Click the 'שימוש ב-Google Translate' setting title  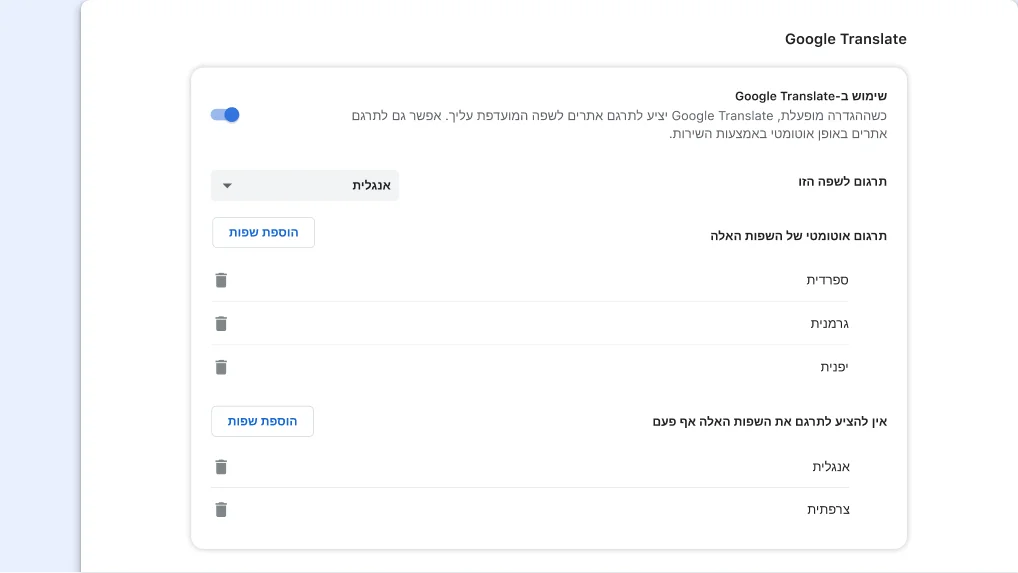point(811,96)
